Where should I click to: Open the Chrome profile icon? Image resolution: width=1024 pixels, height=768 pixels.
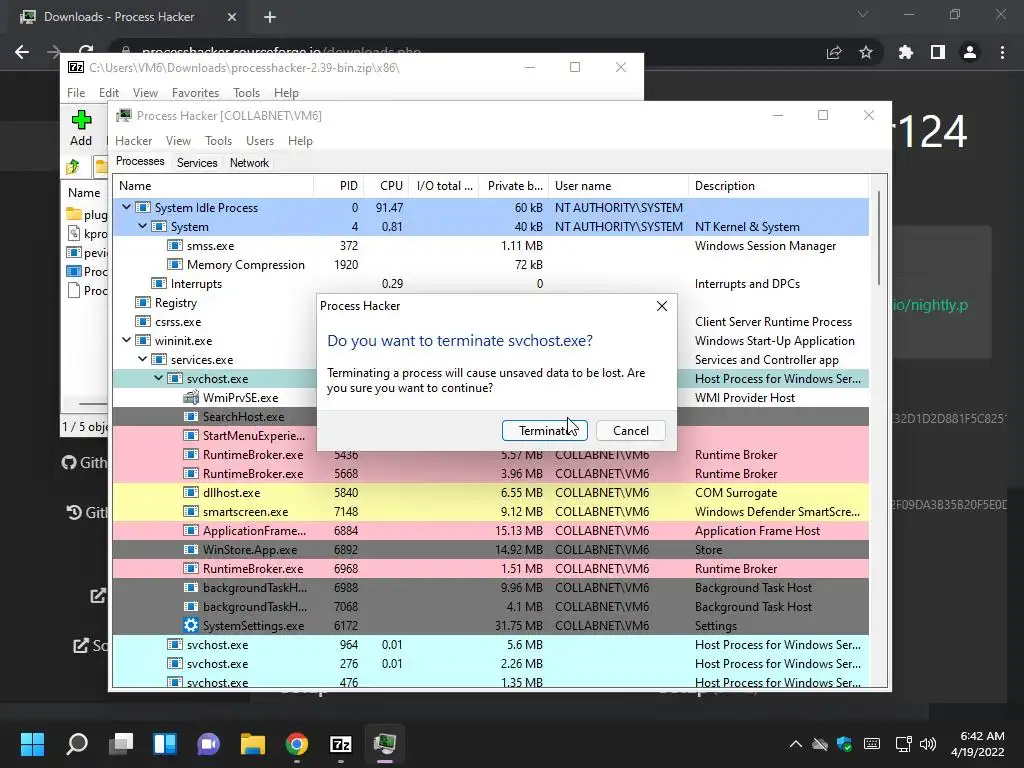(970, 52)
